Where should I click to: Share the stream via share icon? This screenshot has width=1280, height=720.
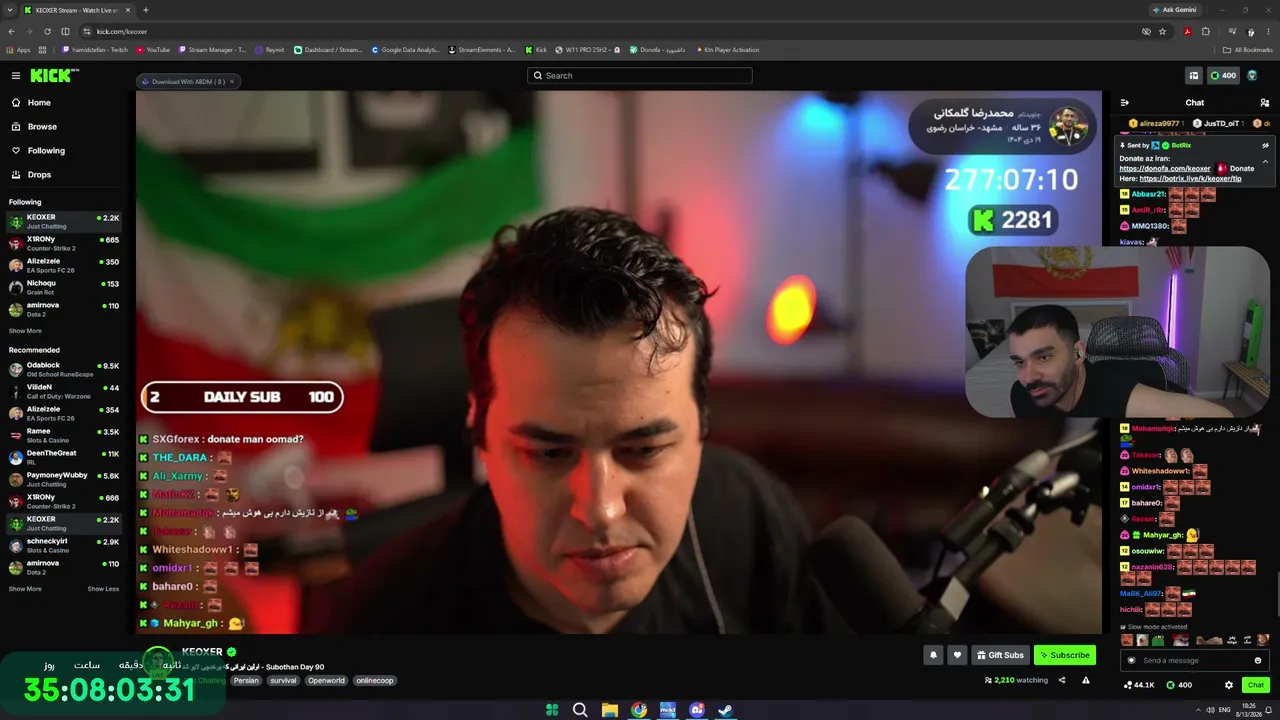point(1062,680)
